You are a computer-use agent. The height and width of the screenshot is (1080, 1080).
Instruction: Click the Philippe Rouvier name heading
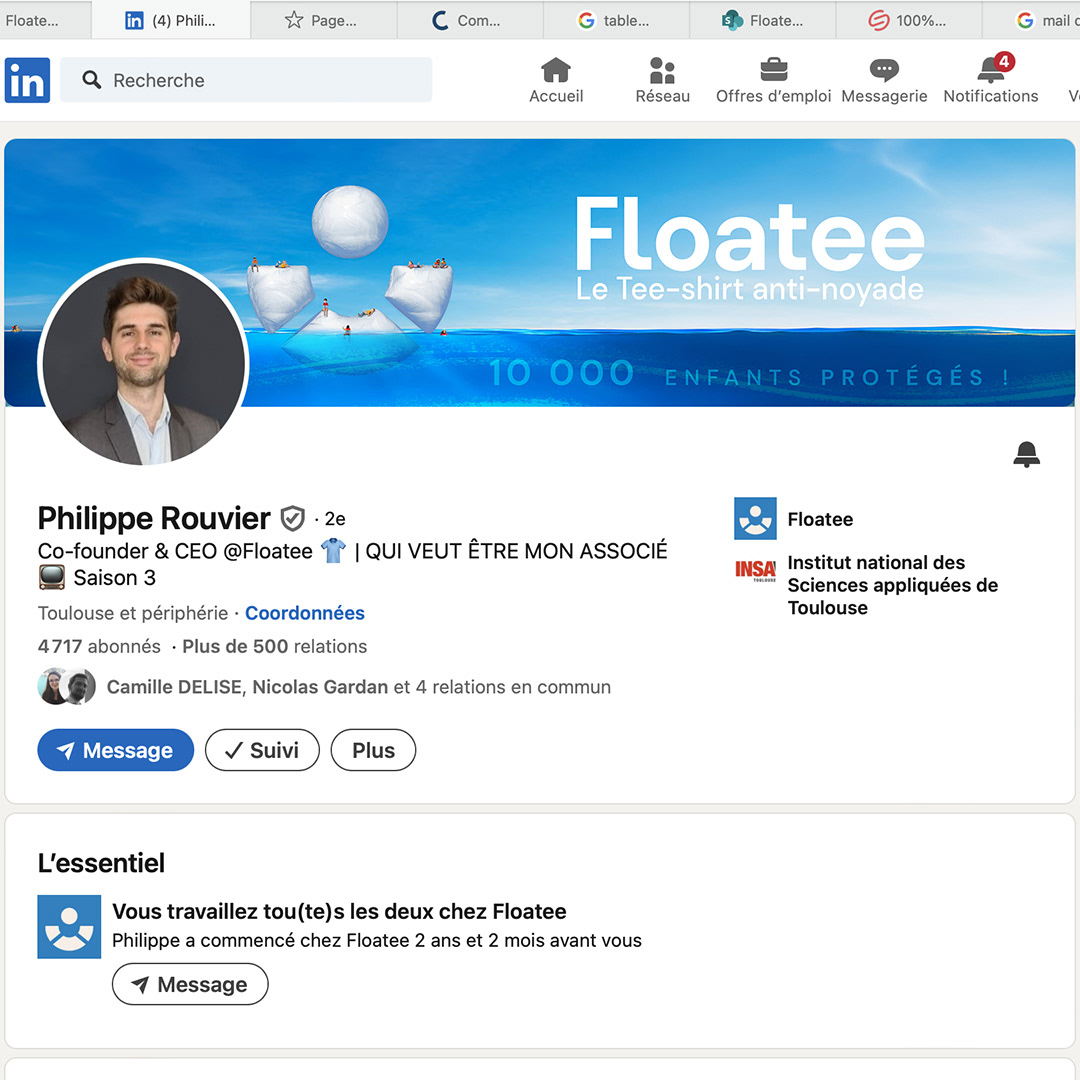click(x=154, y=518)
